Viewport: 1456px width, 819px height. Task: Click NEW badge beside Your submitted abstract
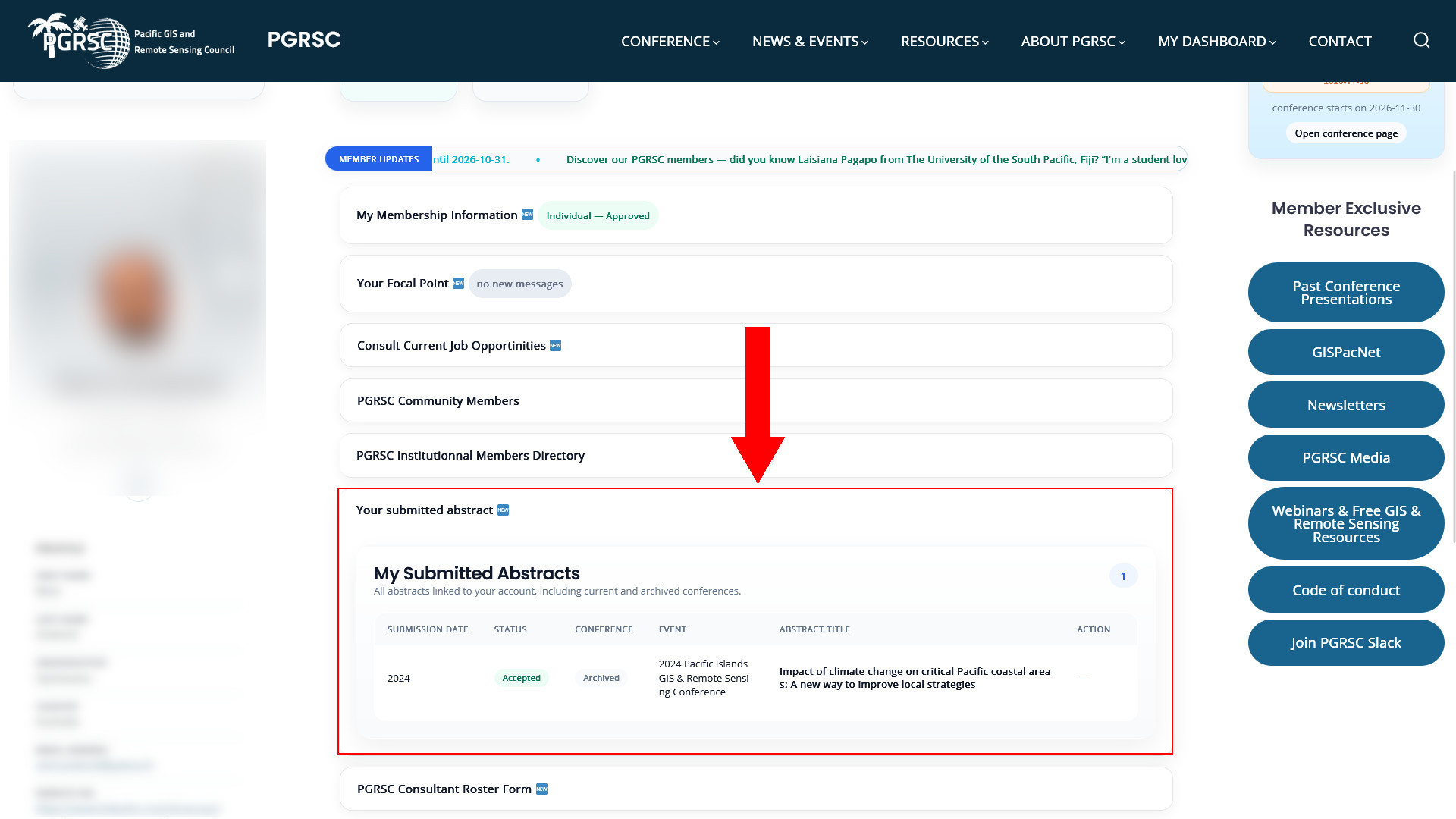pyautogui.click(x=503, y=510)
